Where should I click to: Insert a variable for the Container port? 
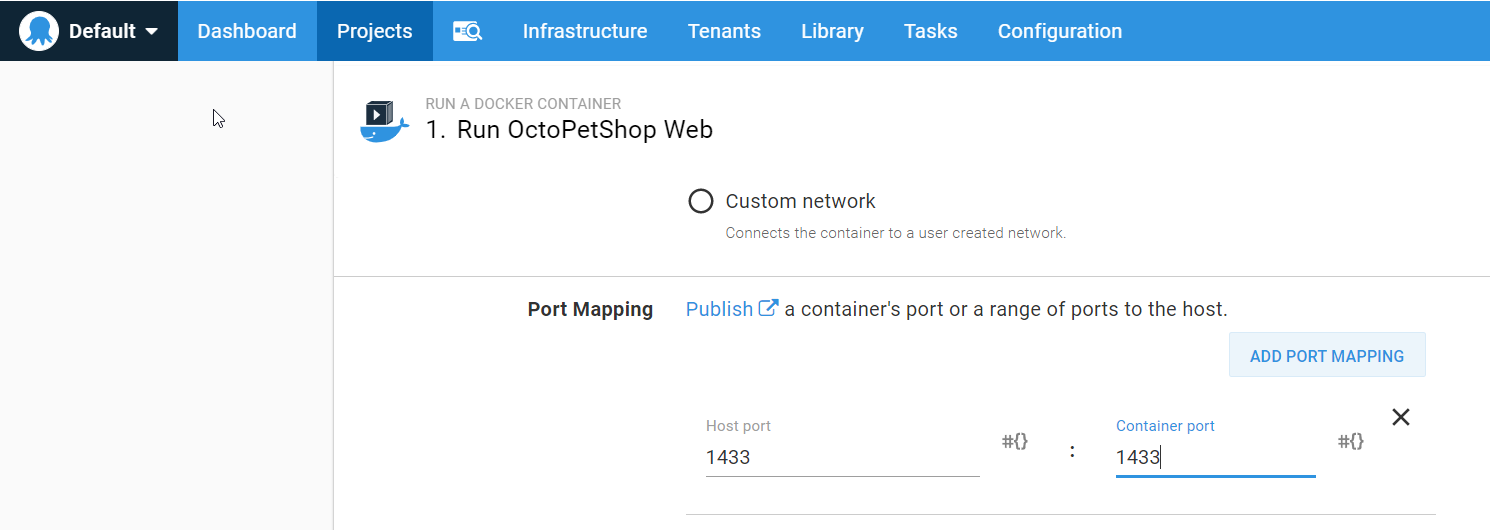[x=1351, y=441]
